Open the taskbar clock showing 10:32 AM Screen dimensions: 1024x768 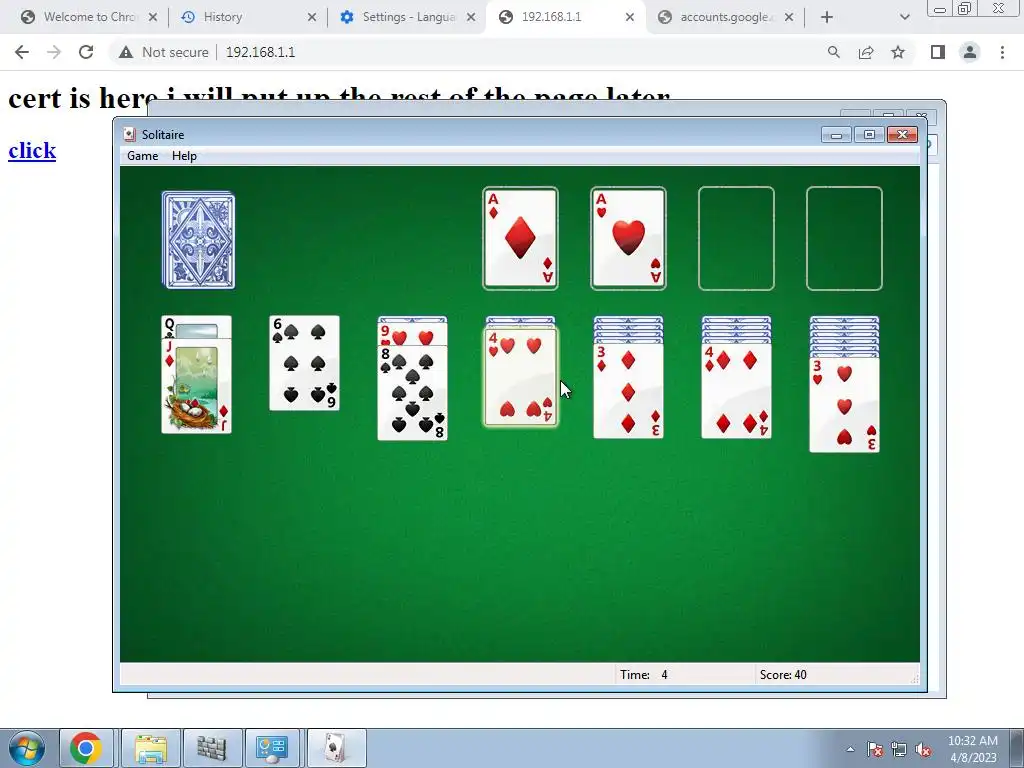click(972, 749)
